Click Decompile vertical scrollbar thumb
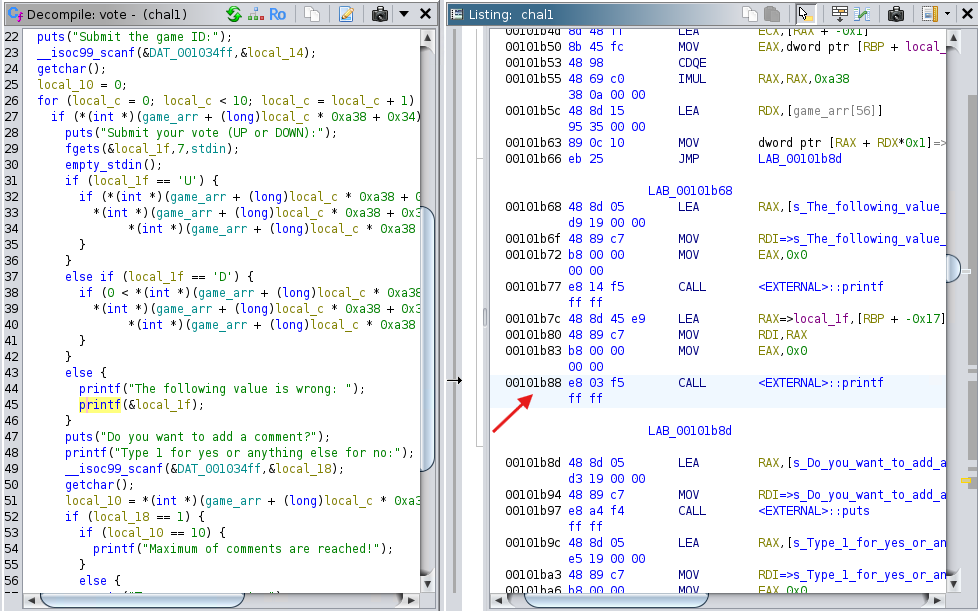This screenshot has height=611, width=978. click(x=428, y=340)
